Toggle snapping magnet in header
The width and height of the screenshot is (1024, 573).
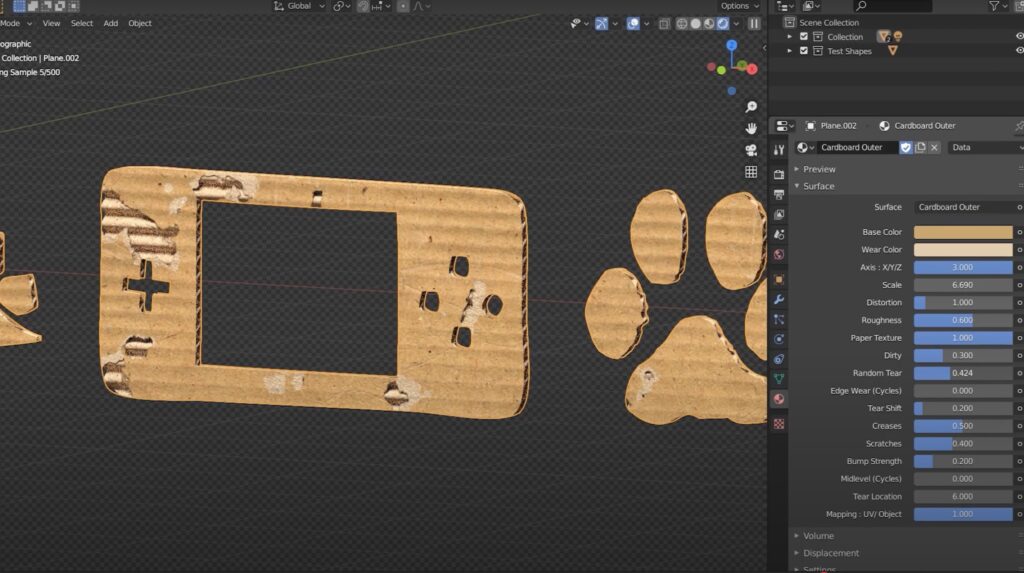click(363, 6)
